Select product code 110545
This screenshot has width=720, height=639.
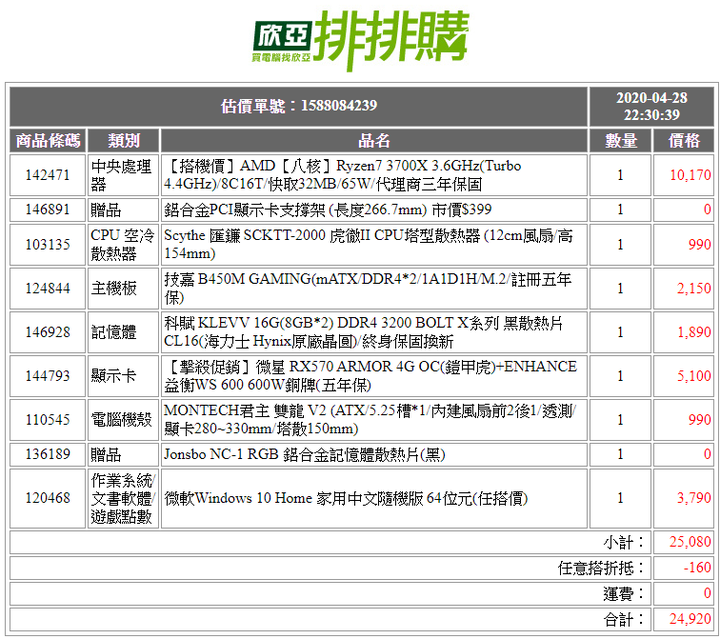point(48,420)
